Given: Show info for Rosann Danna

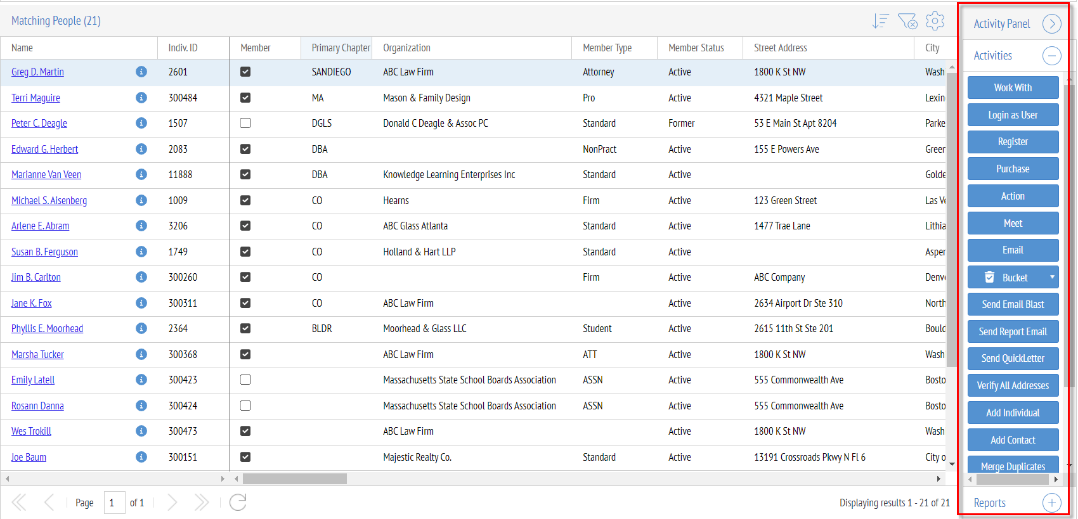Looking at the screenshot, I should pyautogui.click(x=141, y=406).
